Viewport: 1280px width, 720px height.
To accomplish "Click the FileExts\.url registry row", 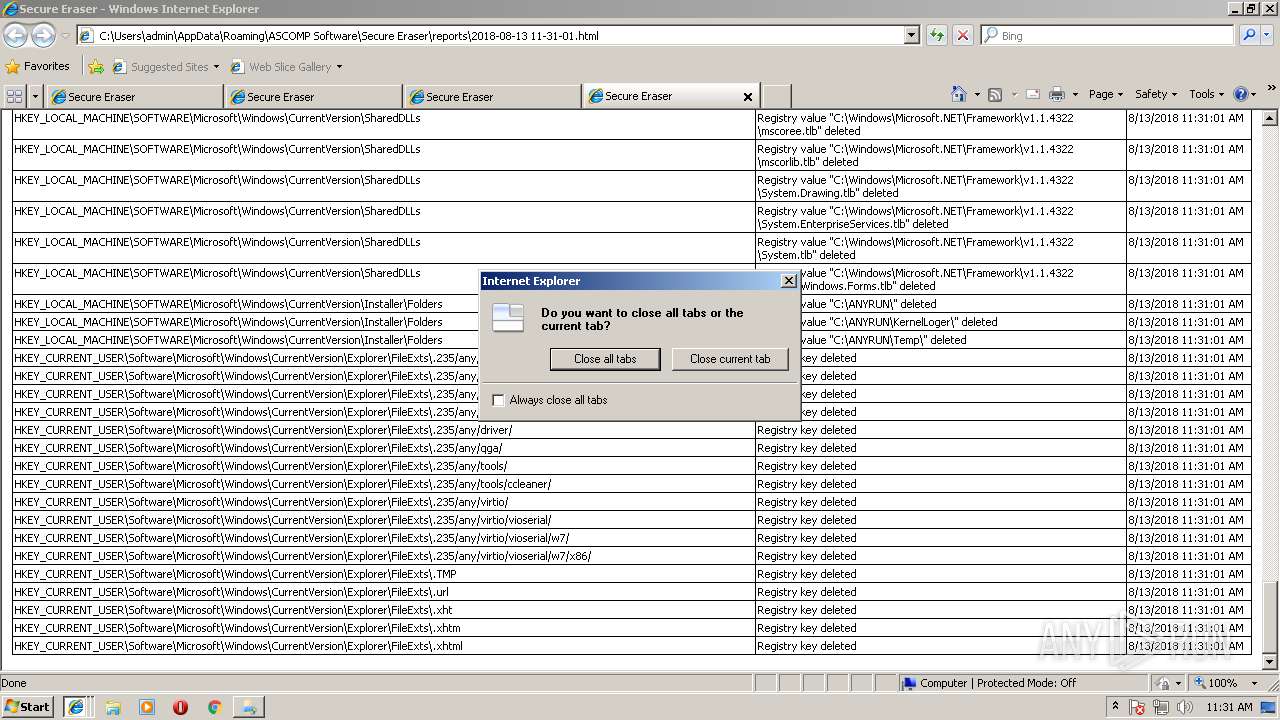I will tap(632, 592).
